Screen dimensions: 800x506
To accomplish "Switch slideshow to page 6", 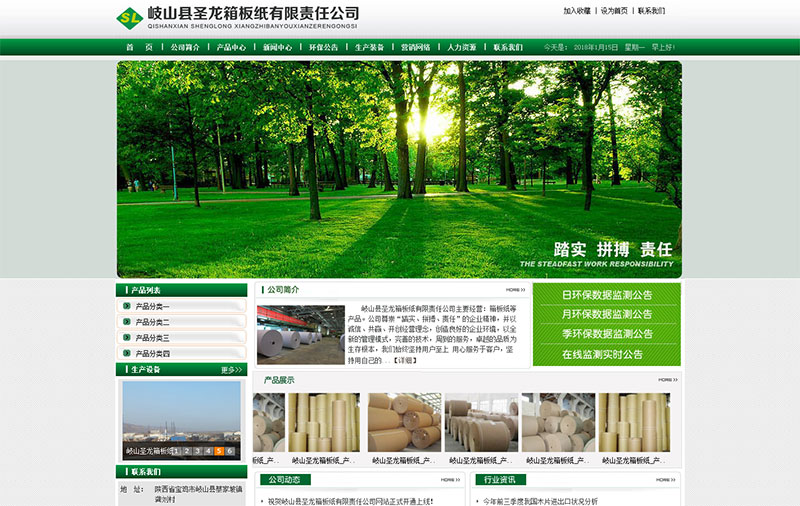I will click(230, 451).
